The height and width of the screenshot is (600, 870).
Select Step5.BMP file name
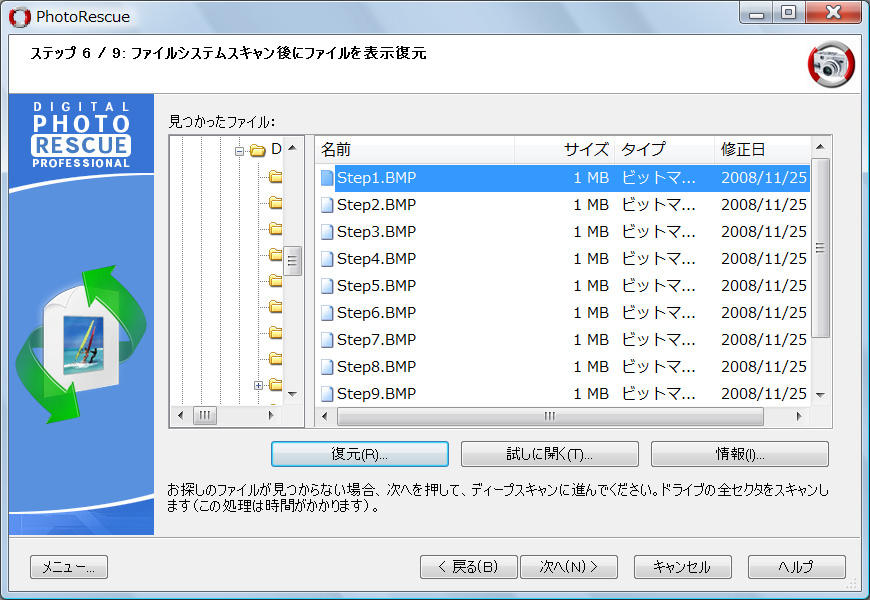(x=376, y=286)
